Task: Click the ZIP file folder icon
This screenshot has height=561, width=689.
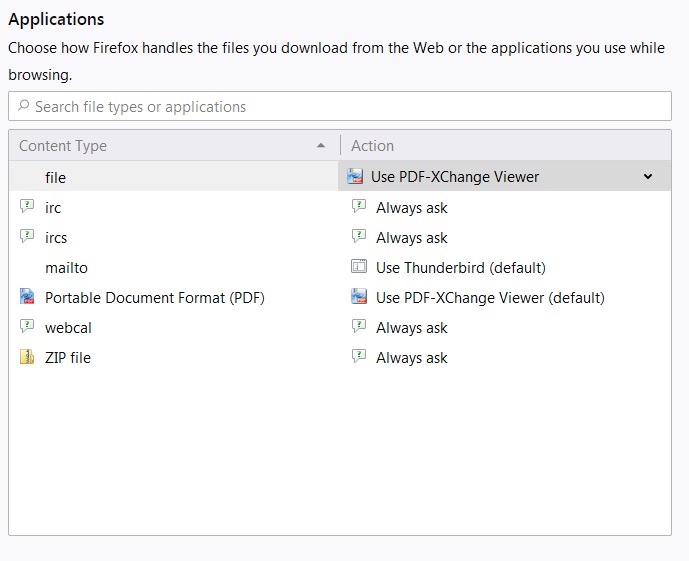Action: pyautogui.click(x=27, y=357)
